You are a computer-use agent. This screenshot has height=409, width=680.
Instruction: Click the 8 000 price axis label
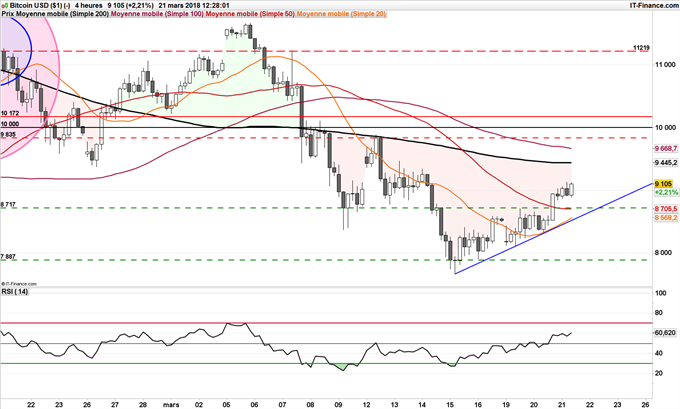pyautogui.click(x=665, y=252)
